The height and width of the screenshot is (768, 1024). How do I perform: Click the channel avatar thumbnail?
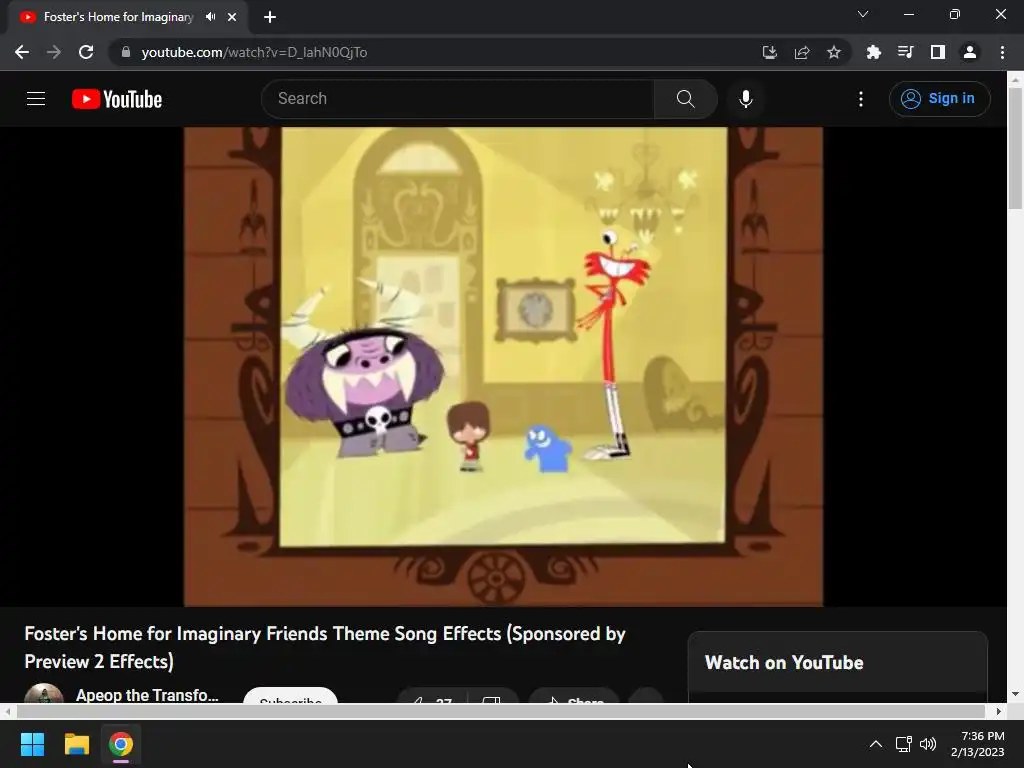44,694
